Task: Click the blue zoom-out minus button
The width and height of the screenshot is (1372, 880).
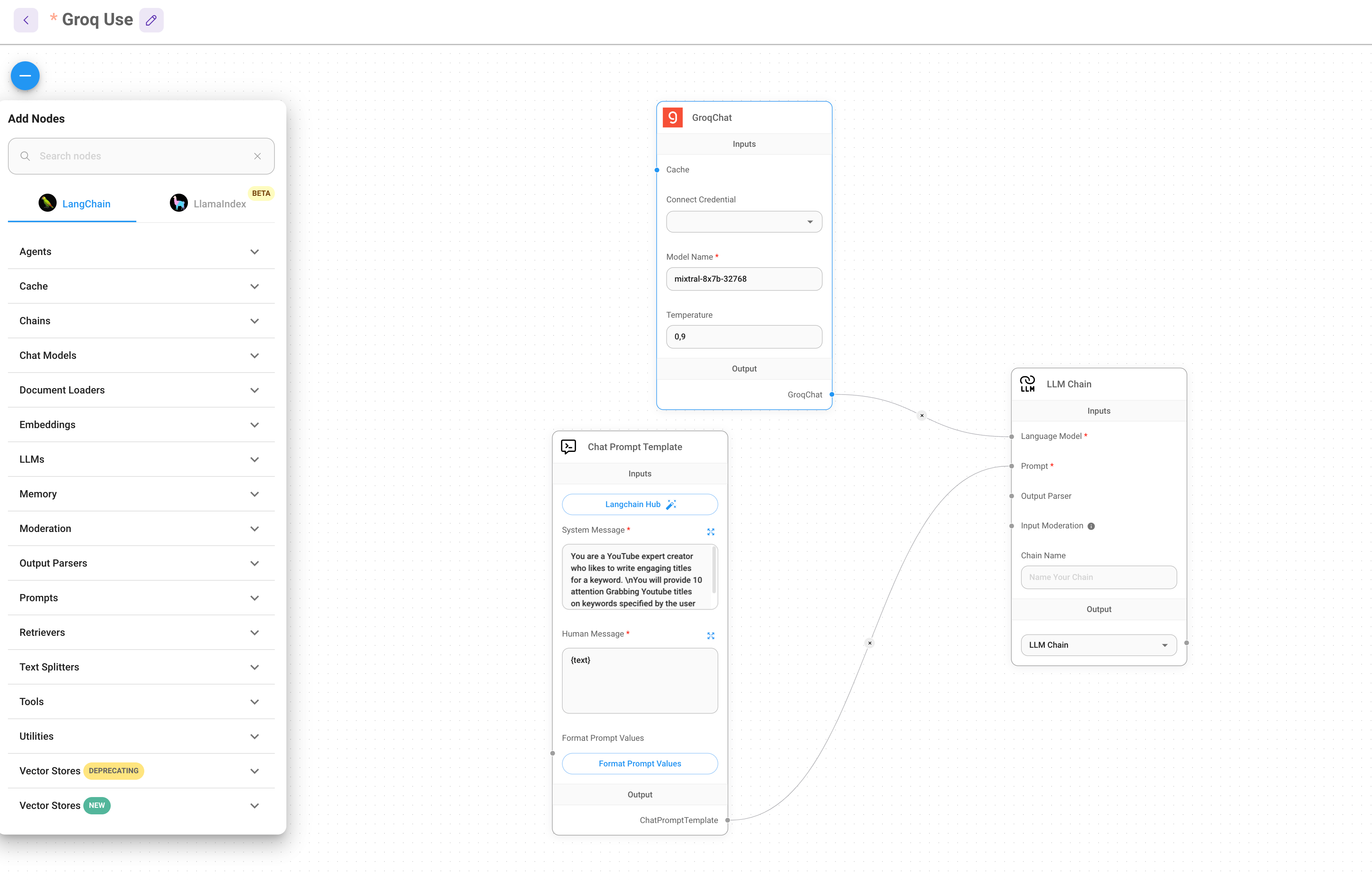Action: click(x=25, y=75)
